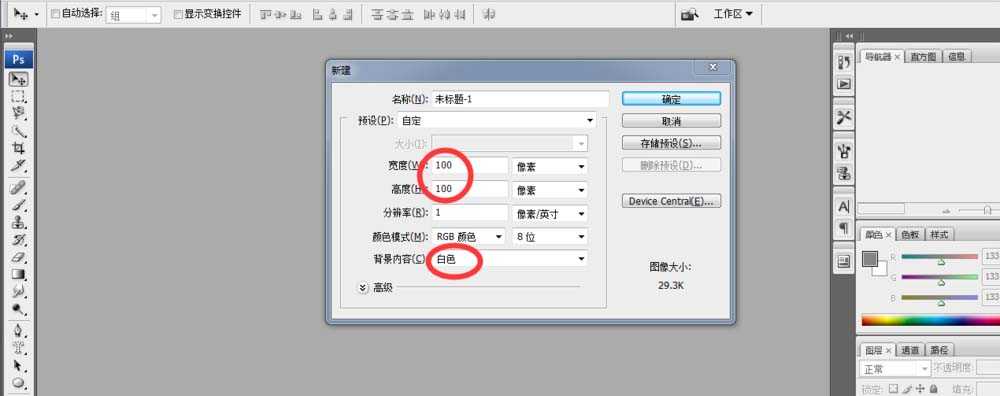Select the Type tool in toolbox
This screenshot has width=1000, height=396.
pyautogui.click(x=18, y=348)
